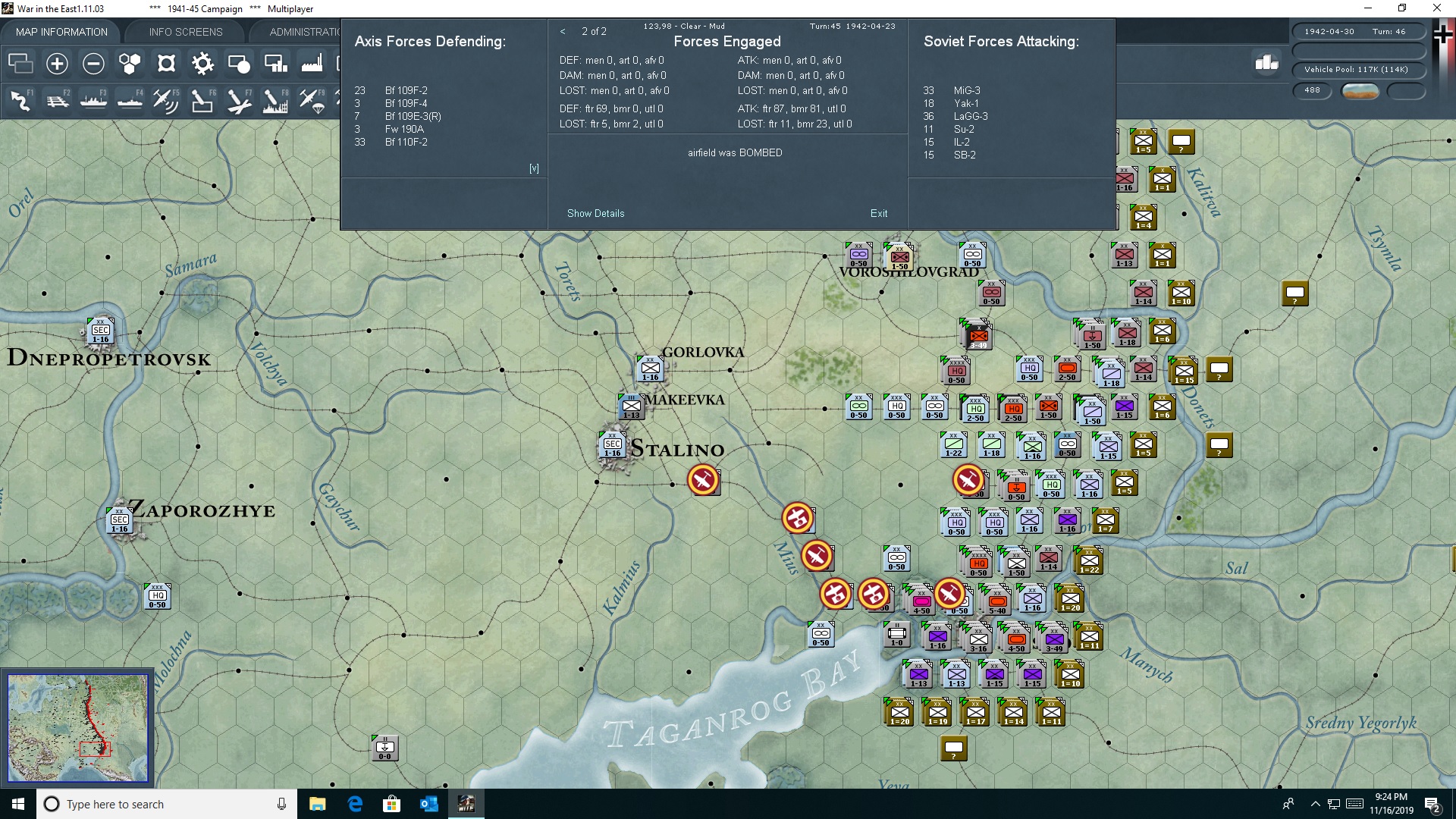1456x819 pixels.
Task: Click Exit in the battle report
Action: 879,213
